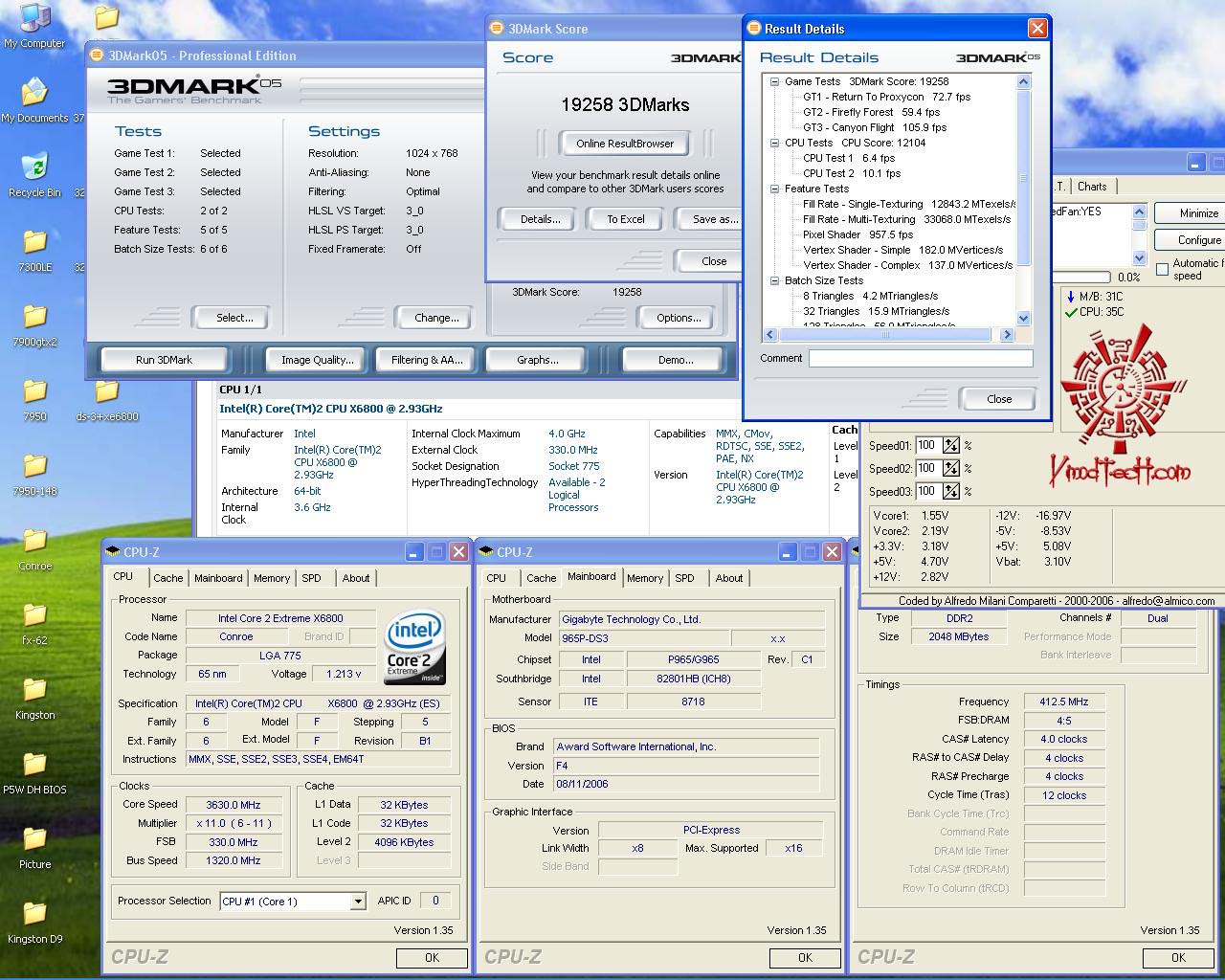1225x980 pixels.
Task: Select the GT3 - Canyon Flight row
Action: (x=875, y=127)
